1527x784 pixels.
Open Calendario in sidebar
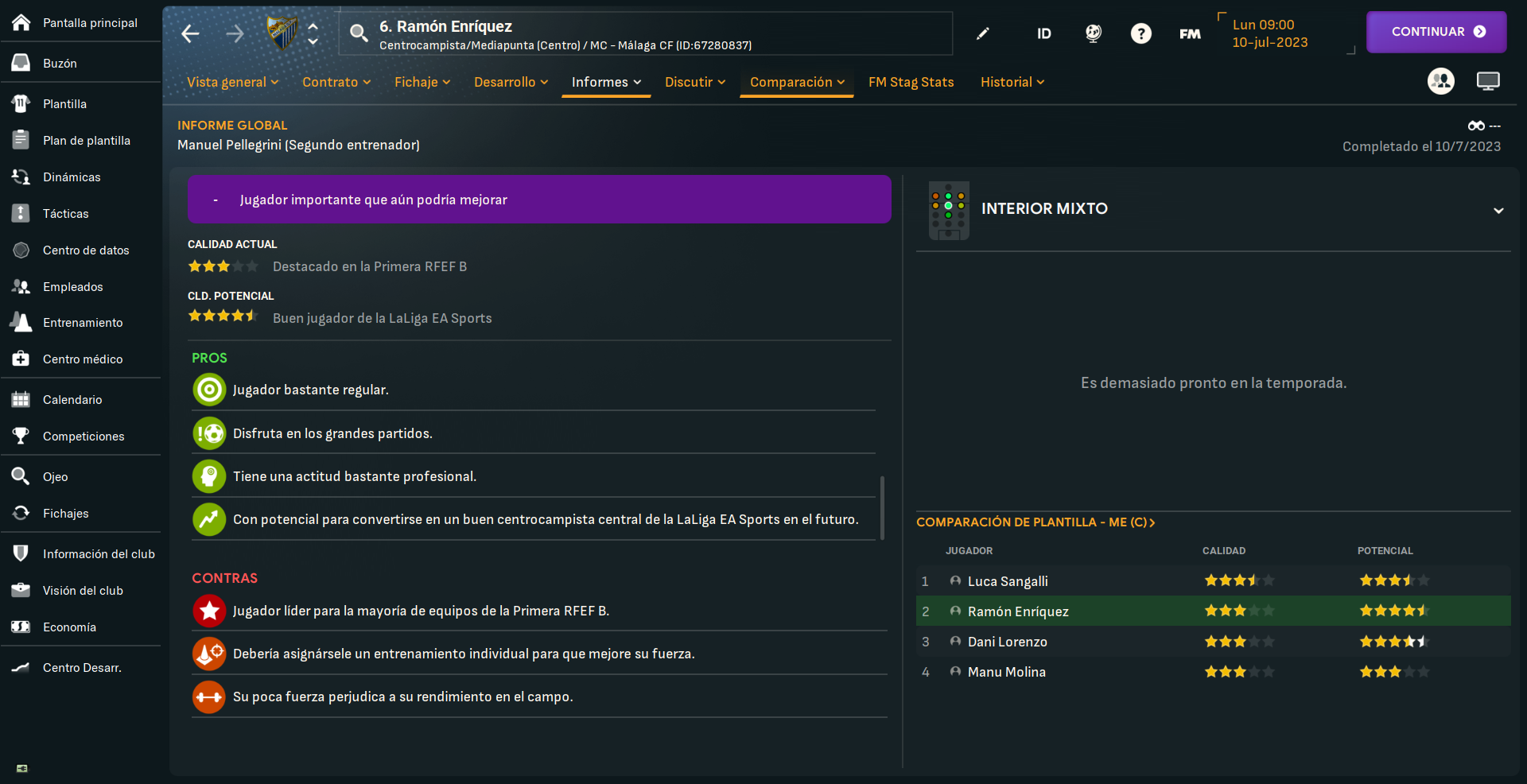pyautogui.click(x=80, y=399)
